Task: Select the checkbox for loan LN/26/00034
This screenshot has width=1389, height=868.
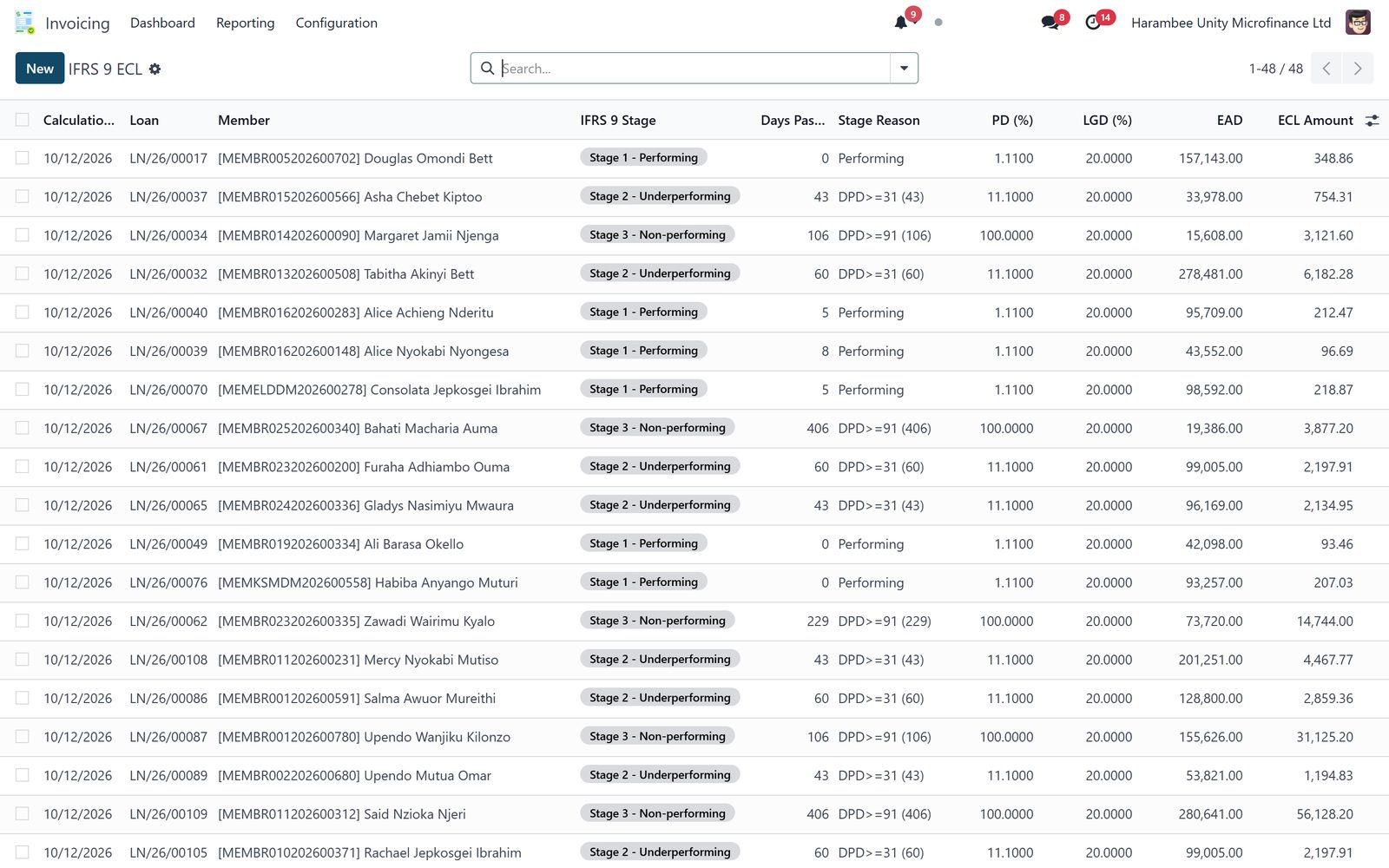Action: (23, 235)
